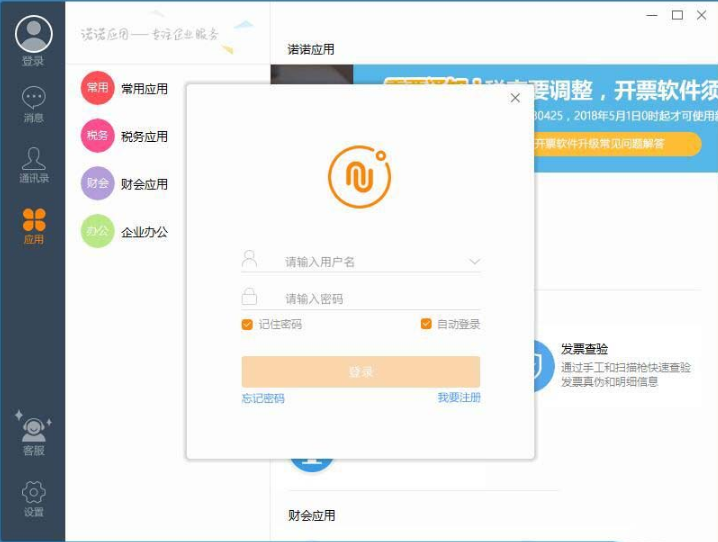The image size is (718, 542).
Task: Select the 财会应用 category item
Action: click(x=144, y=184)
